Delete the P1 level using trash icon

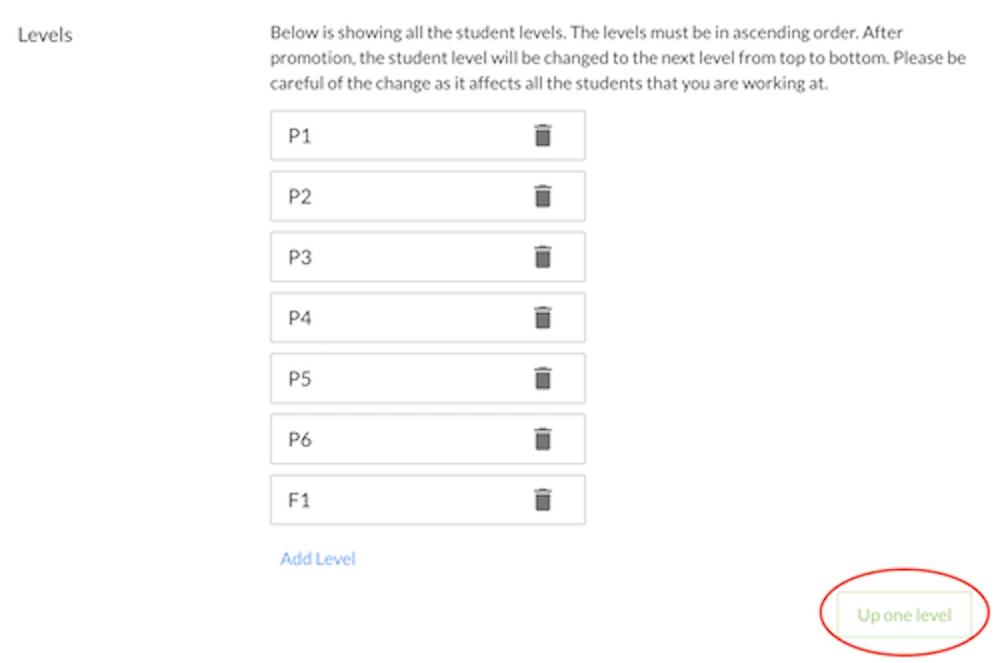[543, 135]
